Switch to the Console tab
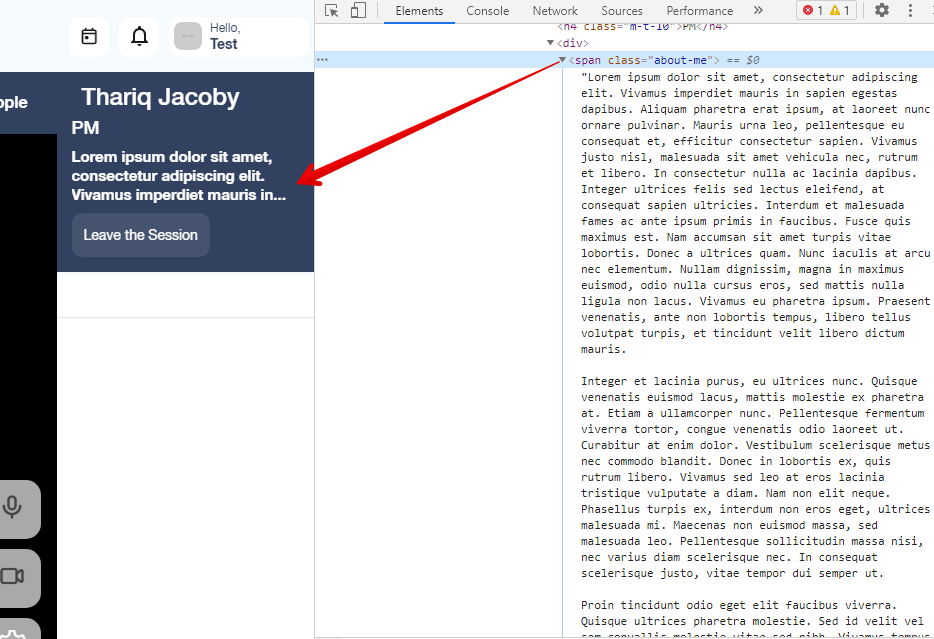The height and width of the screenshot is (639, 934). pyautogui.click(x=487, y=11)
